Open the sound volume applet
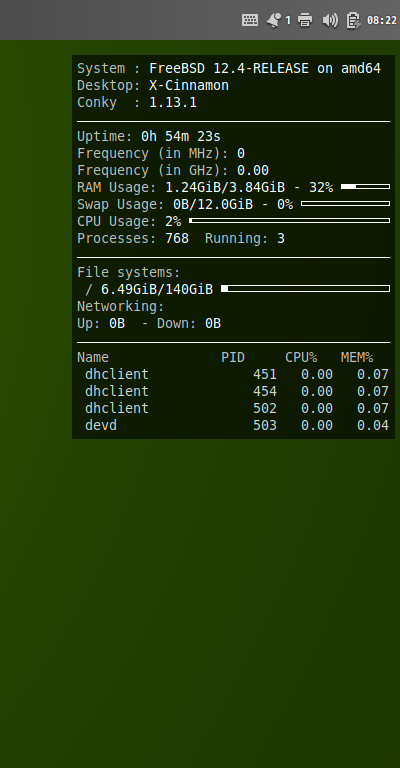 330,20
